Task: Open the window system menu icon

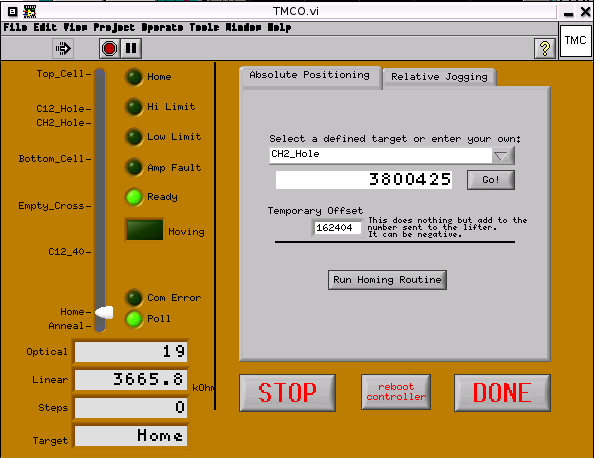Action: pyautogui.click(x=13, y=12)
